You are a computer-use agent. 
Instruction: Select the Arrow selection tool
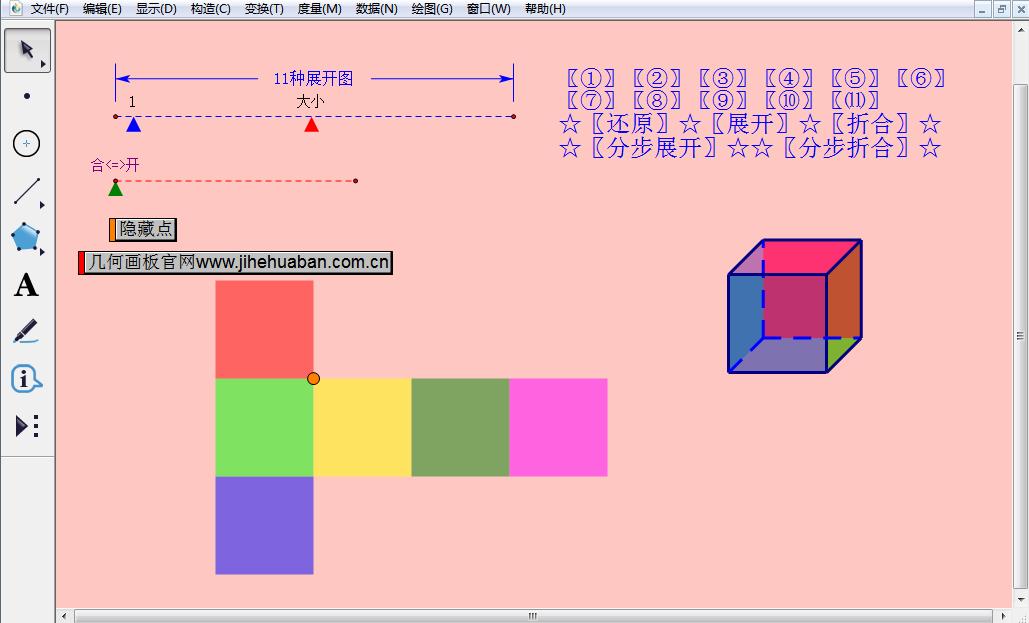click(26, 50)
